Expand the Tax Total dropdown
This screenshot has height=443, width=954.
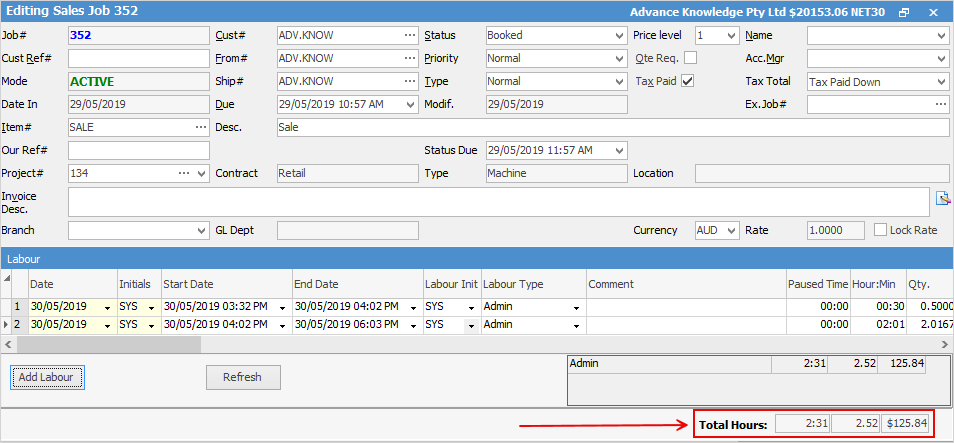coord(941,82)
